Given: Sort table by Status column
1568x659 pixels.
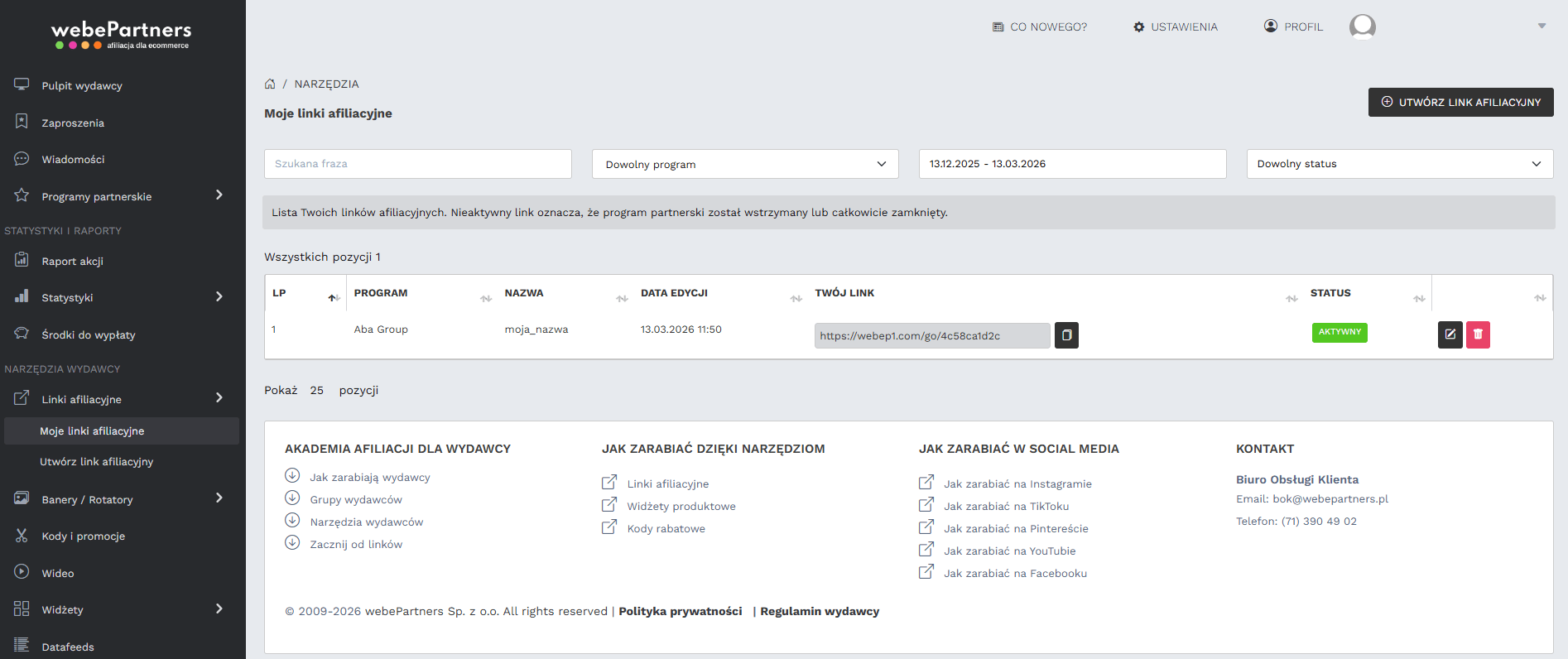Looking at the screenshot, I should (1419, 298).
